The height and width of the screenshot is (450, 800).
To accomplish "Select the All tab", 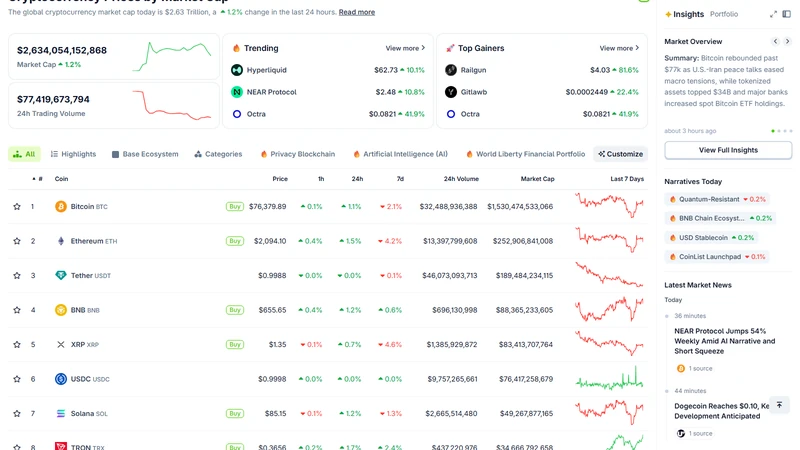I will (x=24, y=154).
